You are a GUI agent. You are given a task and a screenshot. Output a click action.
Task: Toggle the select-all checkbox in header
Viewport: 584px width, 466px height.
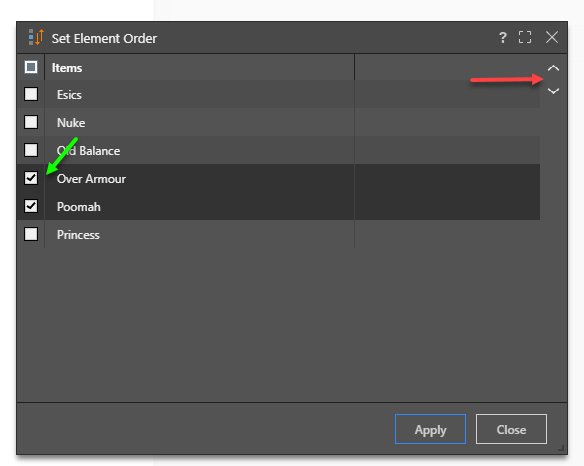click(31, 67)
